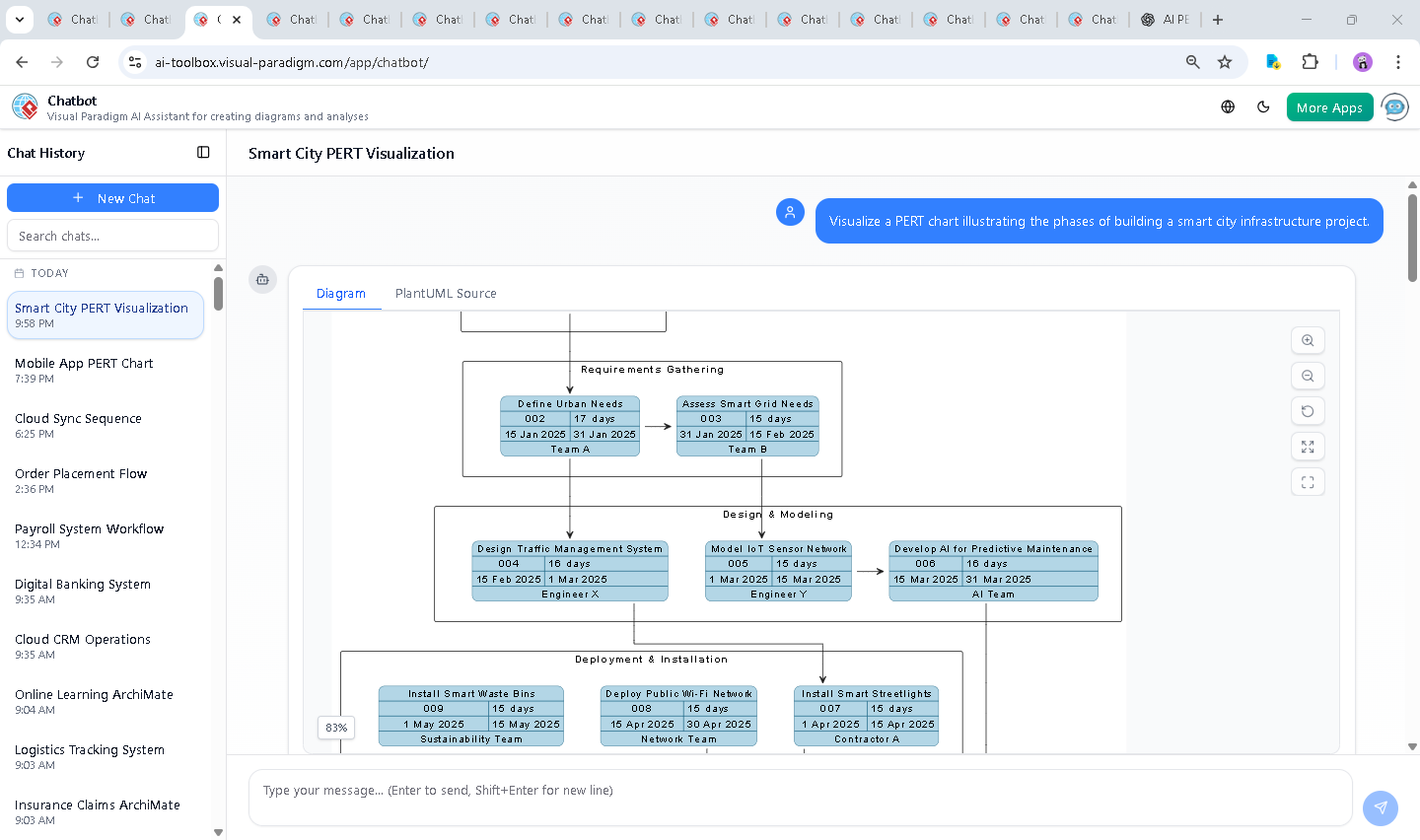Open Chrome's three-dot menu
Image resolution: width=1420 pixels, height=840 pixels.
[x=1397, y=62]
